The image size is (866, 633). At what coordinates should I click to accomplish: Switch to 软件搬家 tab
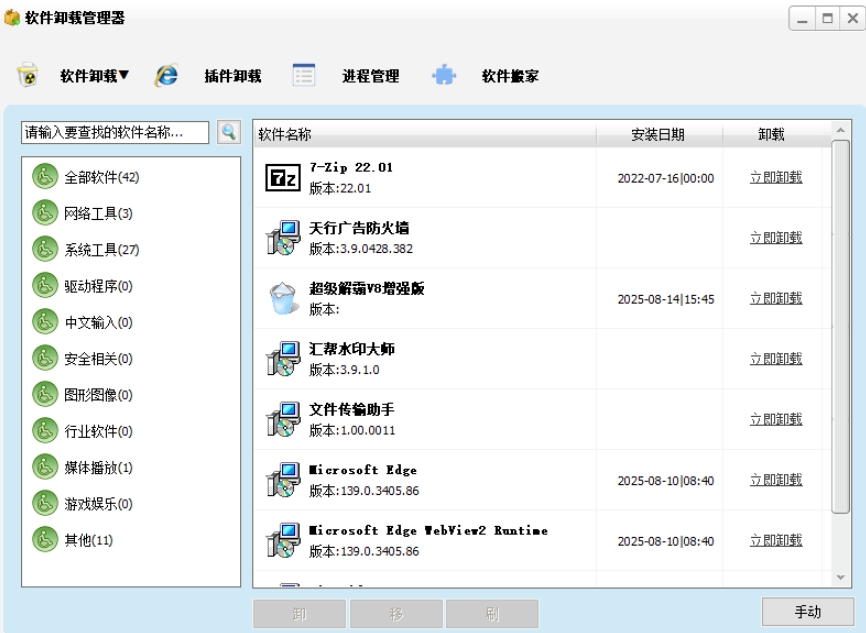point(510,76)
